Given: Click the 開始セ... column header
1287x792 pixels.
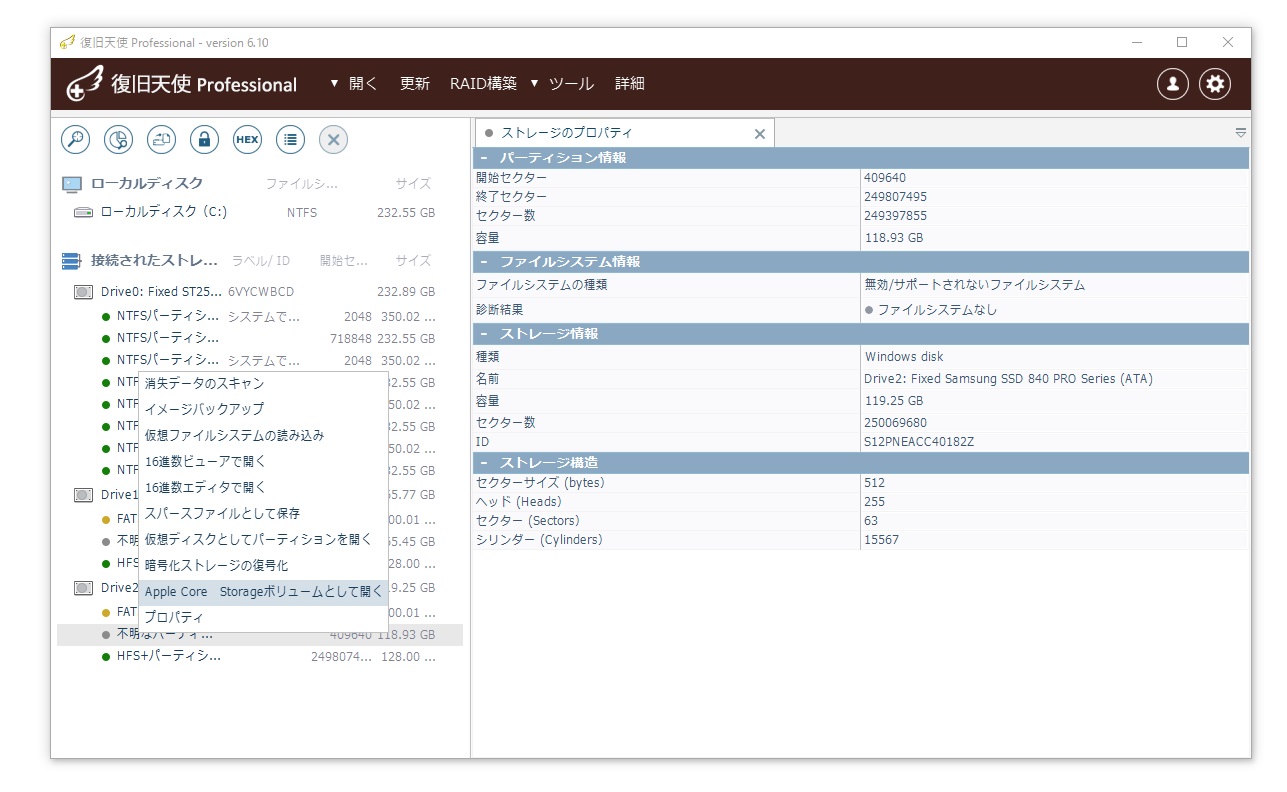Looking at the screenshot, I should [x=344, y=261].
